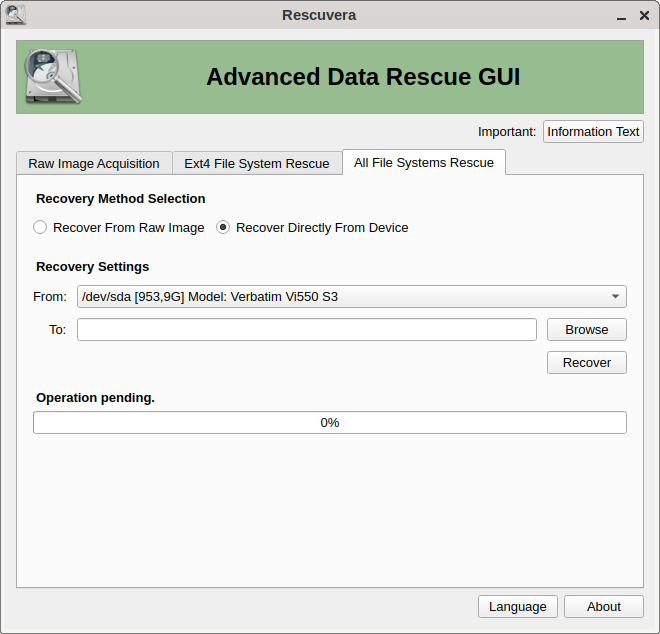Start recovery with Recover button
This screenshot has width=660, height=634.
click(586, 362)
